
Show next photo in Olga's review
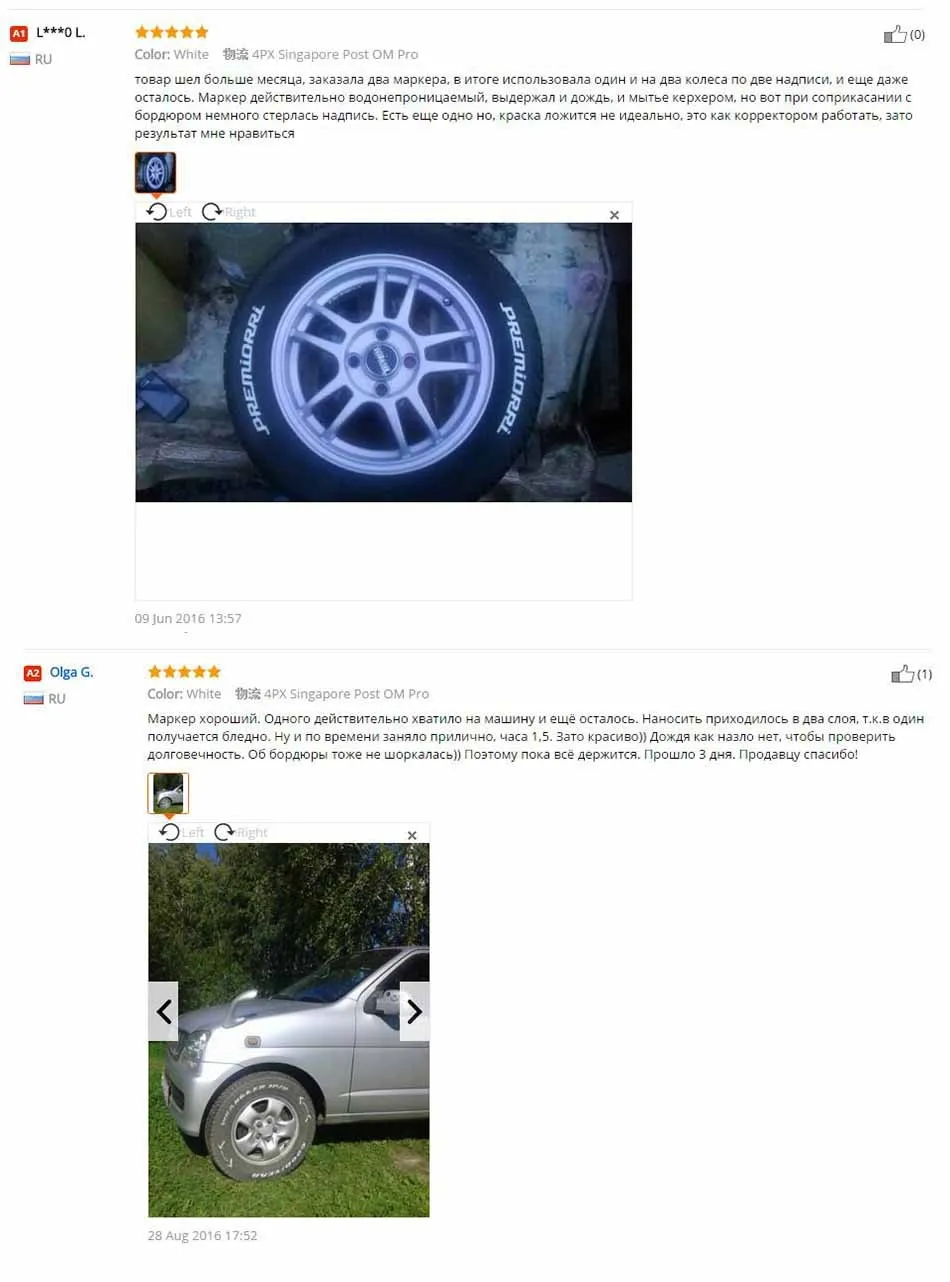click(x=414, y=1011)
